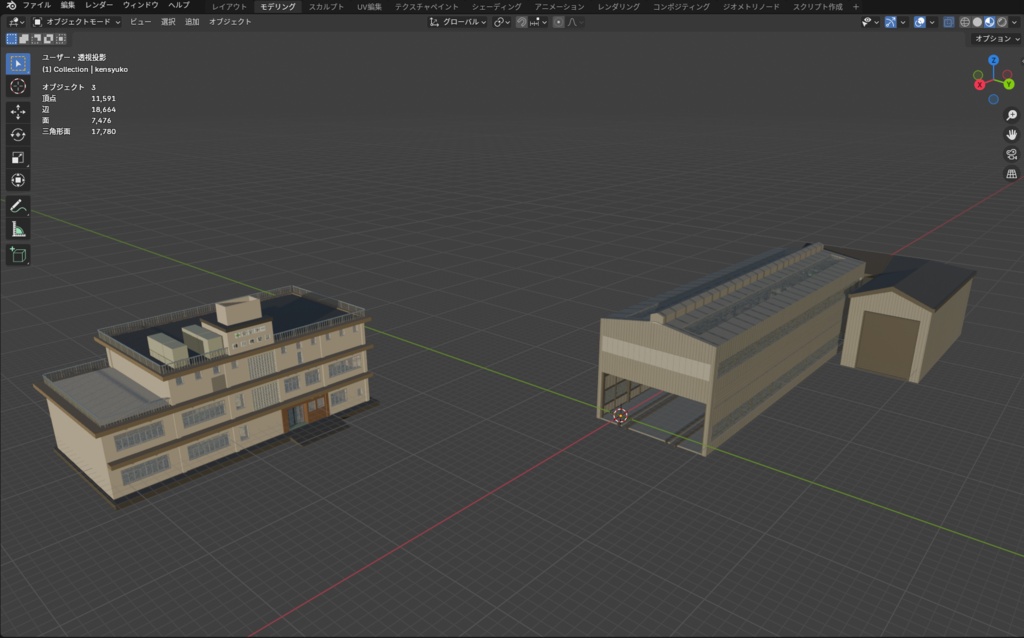Switch to wireframe viewport shading
This screenshot has height=638, width=1024.
click(965, 22)
